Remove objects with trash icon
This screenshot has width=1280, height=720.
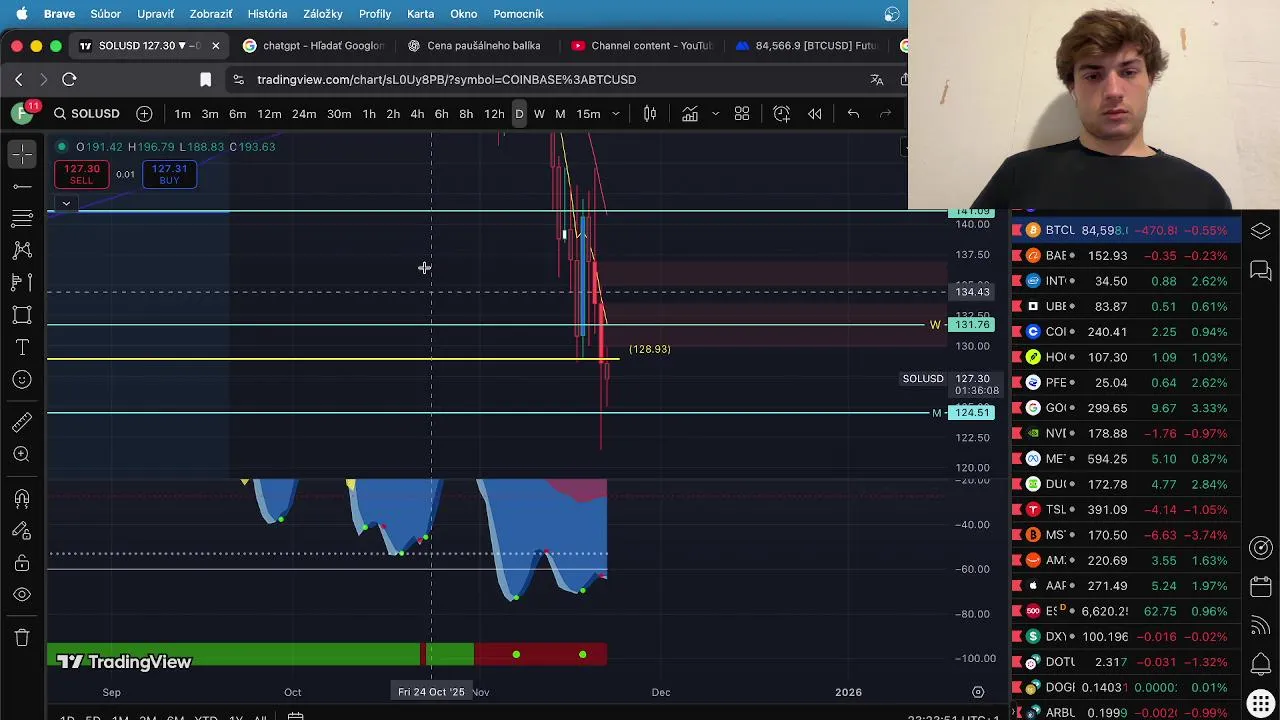click(x=22, y=638)
